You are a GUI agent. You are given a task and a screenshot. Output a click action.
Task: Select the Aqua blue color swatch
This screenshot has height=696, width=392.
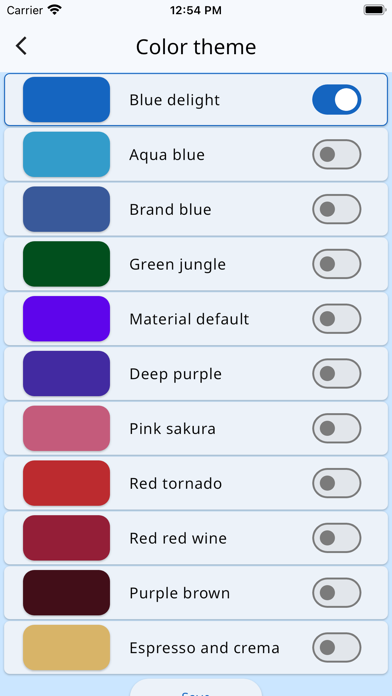click(x=67, y=154)
